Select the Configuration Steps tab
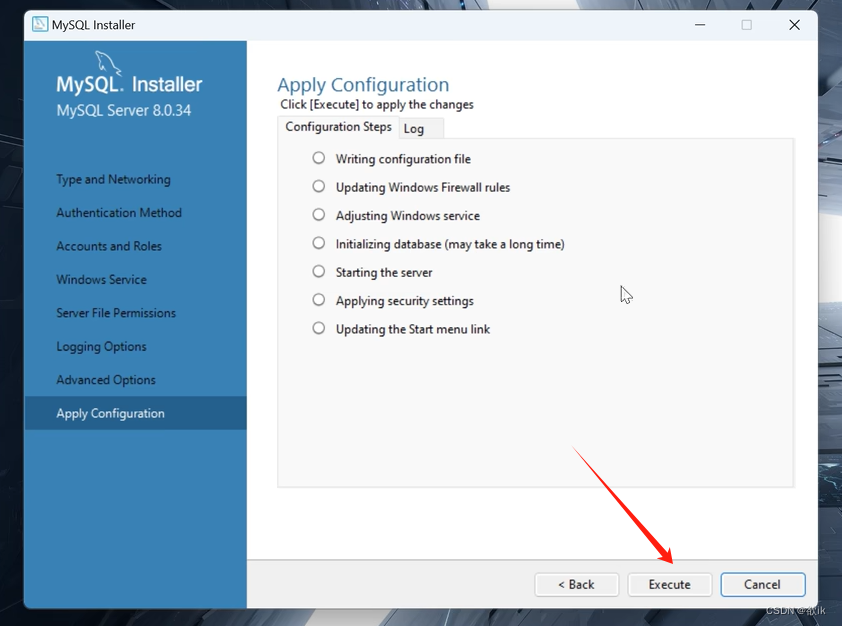 [338, 127]
